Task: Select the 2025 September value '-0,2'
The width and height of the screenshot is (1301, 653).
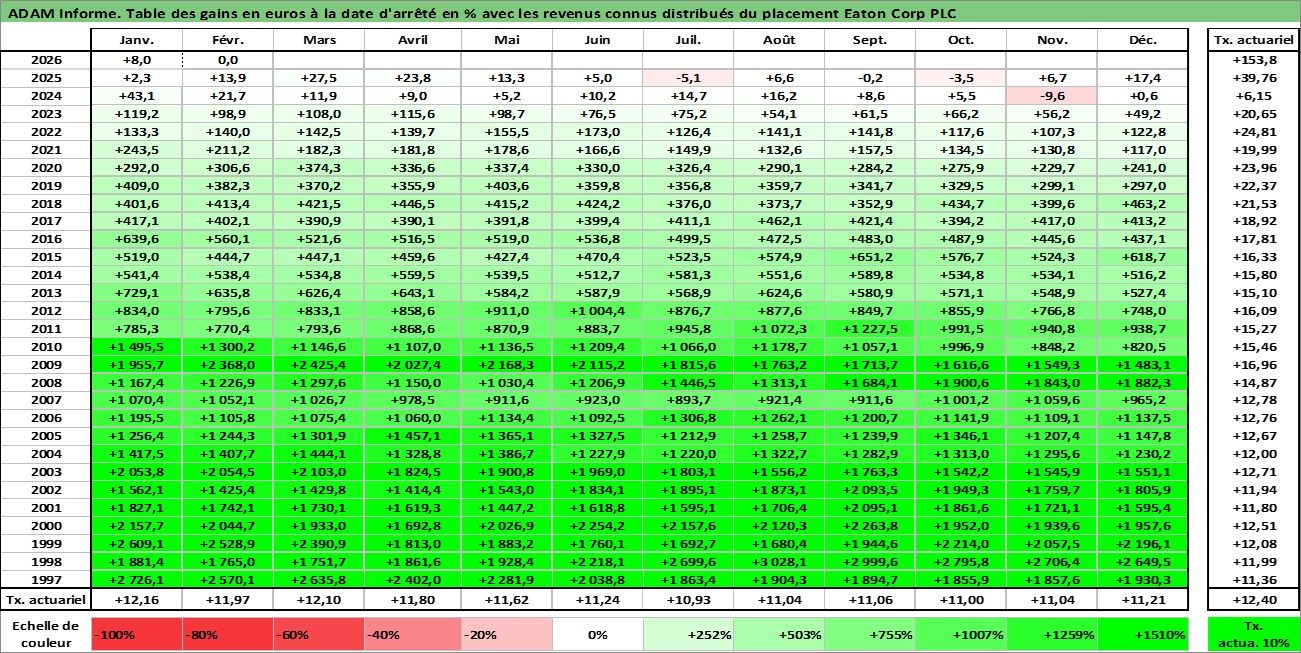Action: point(870,77)
